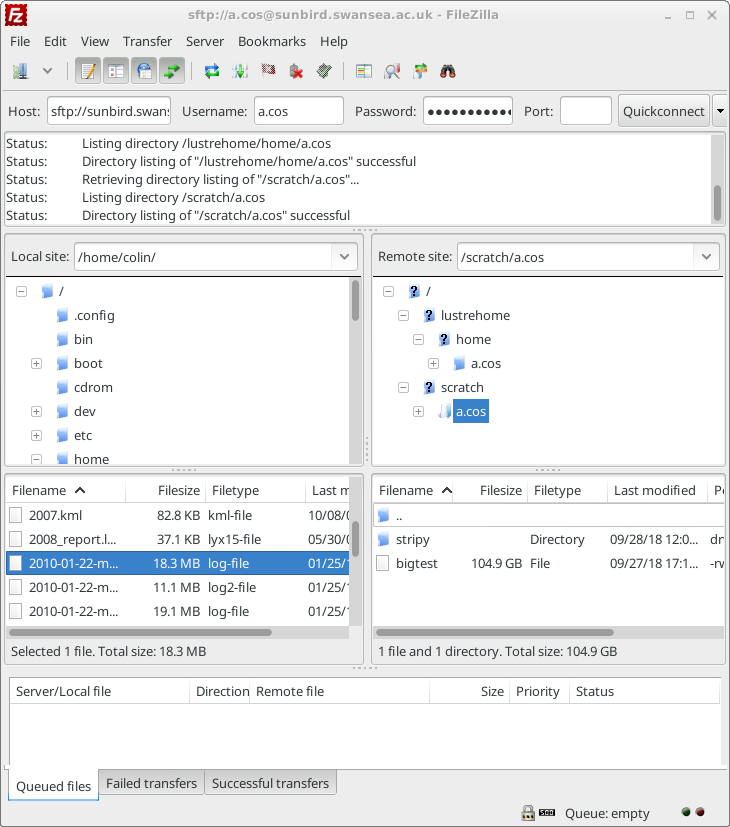Toggle directory comparison icon
Viewport: 730px width, 827px height.
click(392, 71)
